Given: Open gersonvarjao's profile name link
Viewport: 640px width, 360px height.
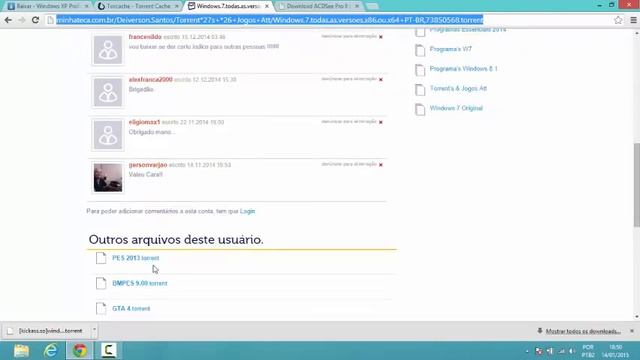Looking at the screenshot, I should (148, 165).
